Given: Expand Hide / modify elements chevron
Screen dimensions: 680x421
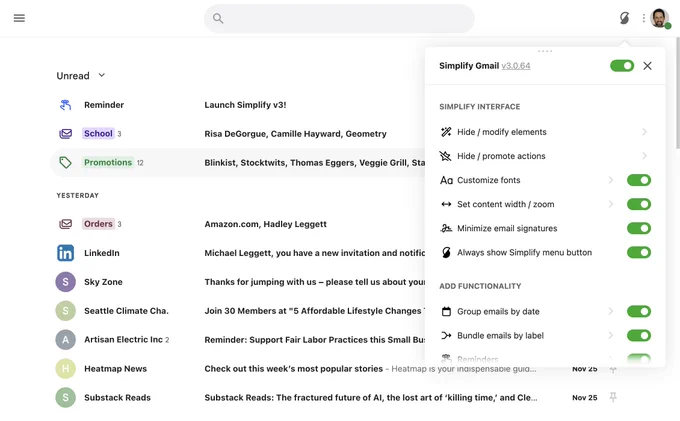Looking at the screenshot, I should pyautogui.click(x=644, y=132).
